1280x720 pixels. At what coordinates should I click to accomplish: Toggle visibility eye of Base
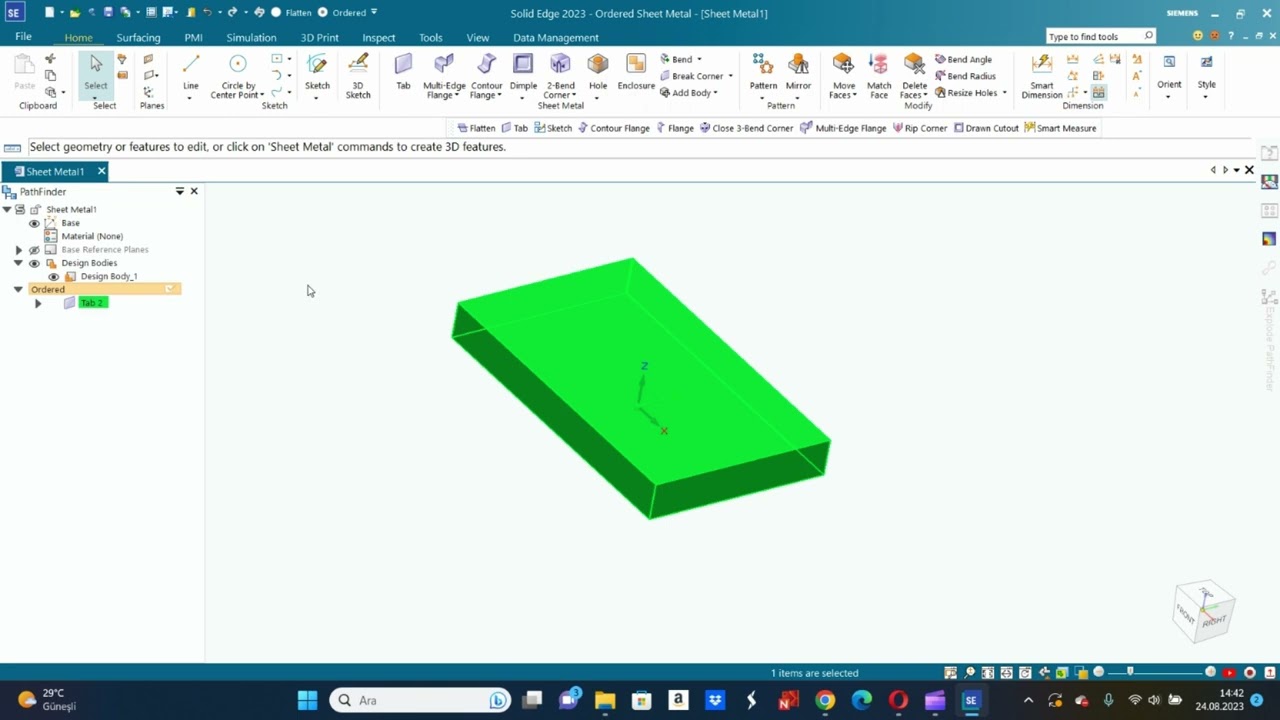[34, 223]
